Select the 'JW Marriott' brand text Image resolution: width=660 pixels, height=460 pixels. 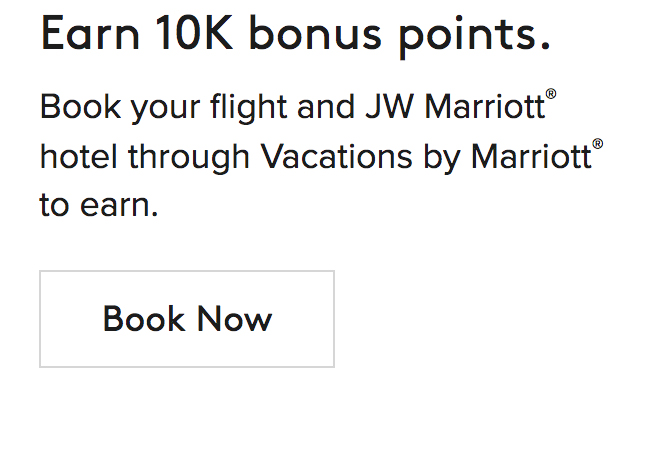click(483, 107)
